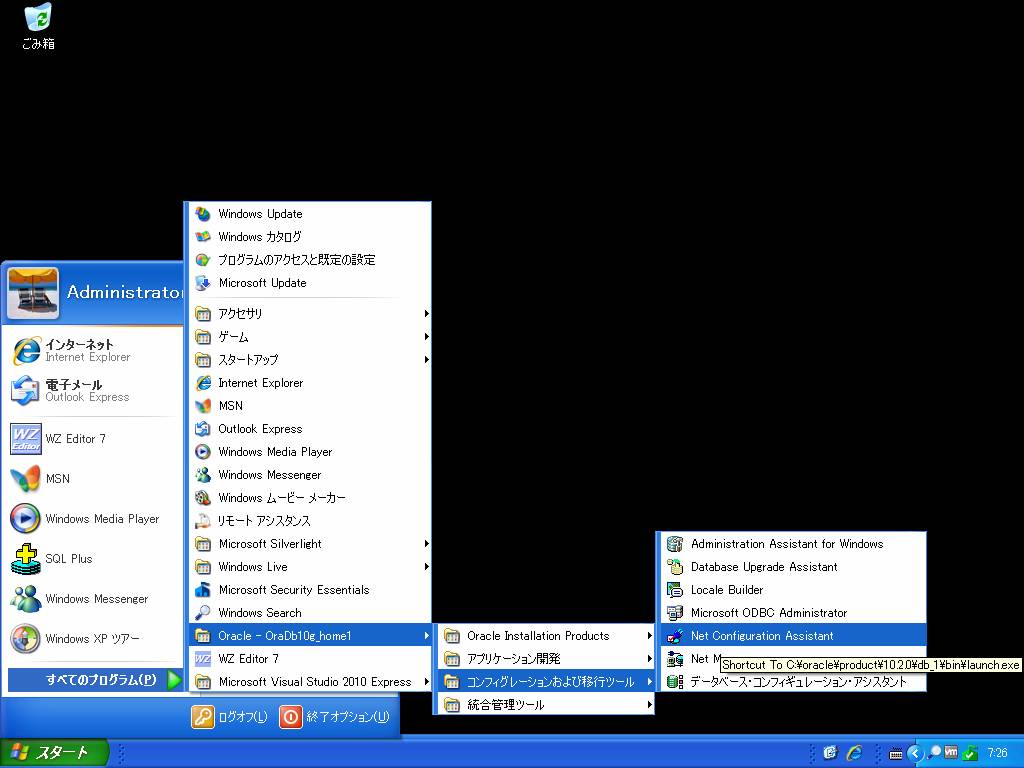Click the MSN butterfly icon in All Programs list
The width and height of the screenshot is (1024, 768).
point(203,406)
